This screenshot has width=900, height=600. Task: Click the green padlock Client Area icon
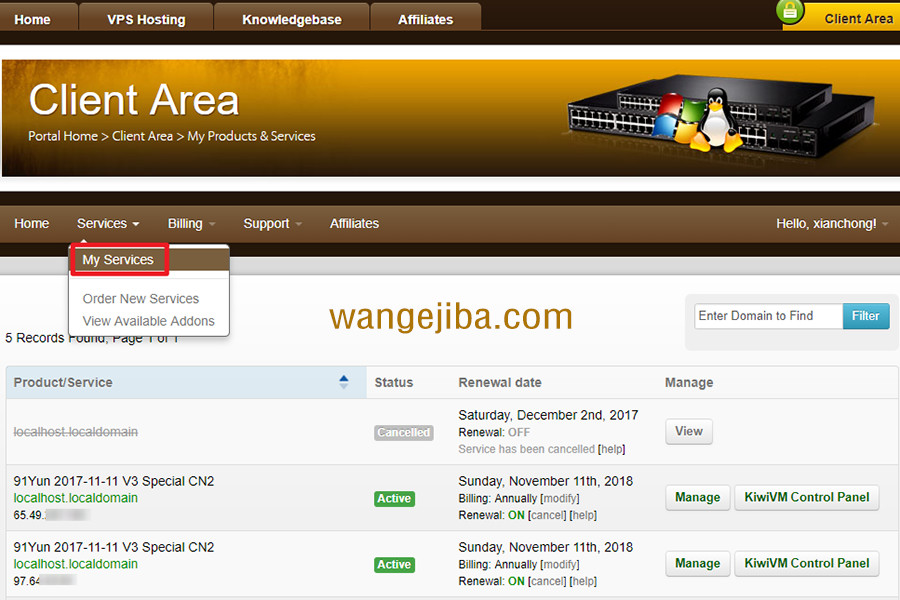(x=790, y=11)
